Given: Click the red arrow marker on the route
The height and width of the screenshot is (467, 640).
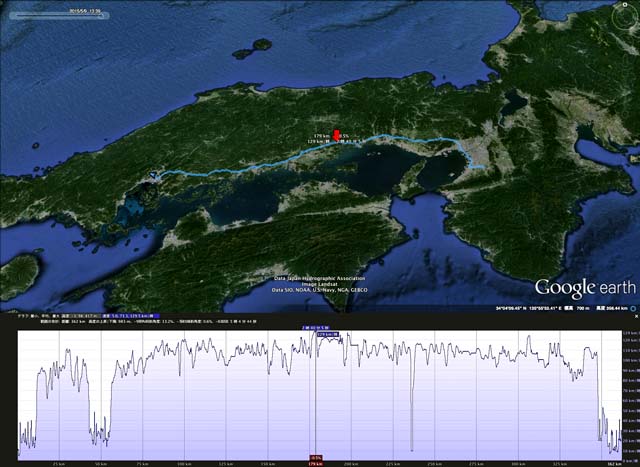Looking at the screenshot, I should click(336, 136).
